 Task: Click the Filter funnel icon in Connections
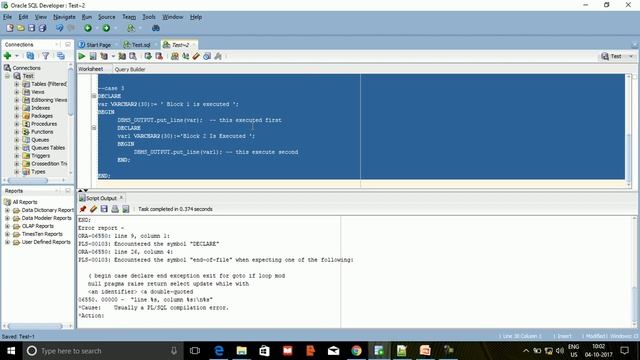click(45, 56)
